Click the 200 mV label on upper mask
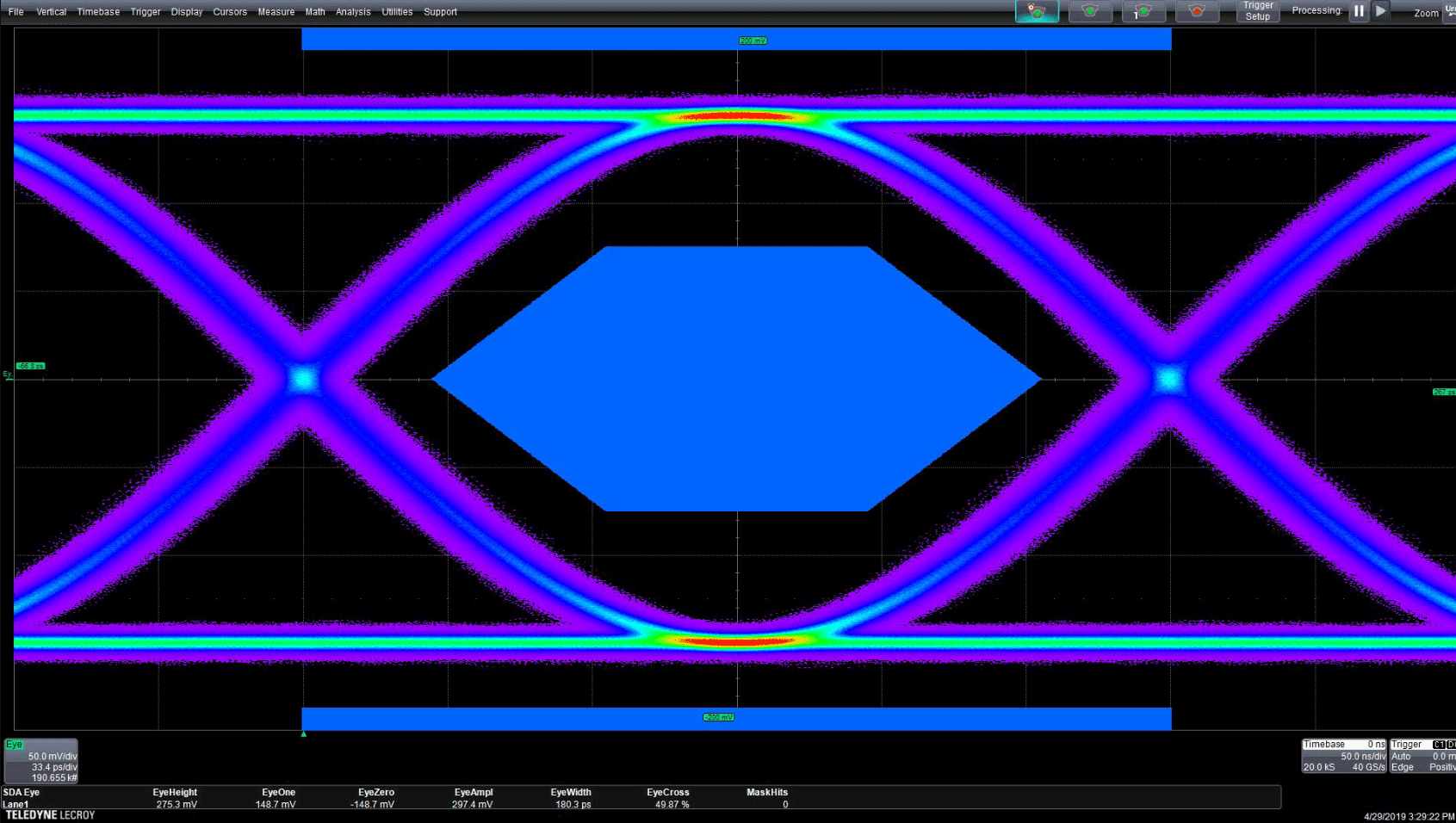 click(x=753, y=40)
